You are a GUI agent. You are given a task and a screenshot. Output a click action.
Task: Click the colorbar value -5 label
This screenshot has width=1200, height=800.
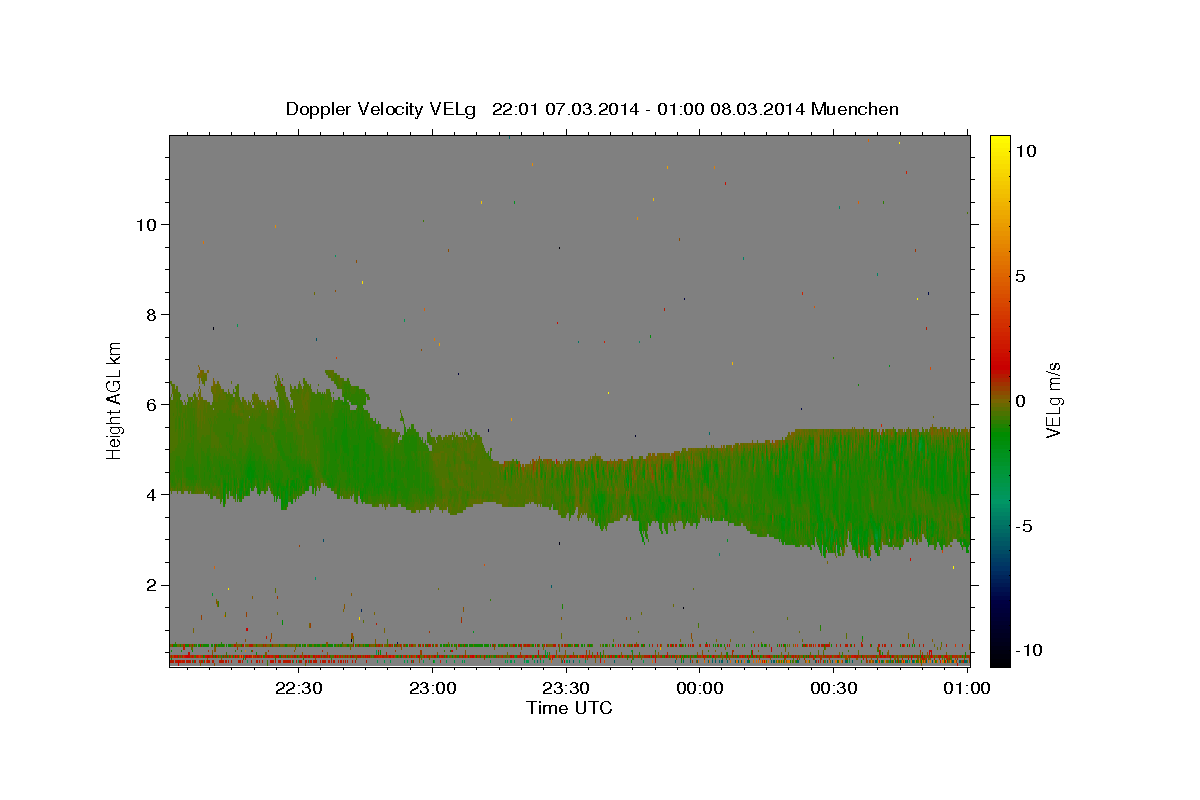tap(1023, 526)
